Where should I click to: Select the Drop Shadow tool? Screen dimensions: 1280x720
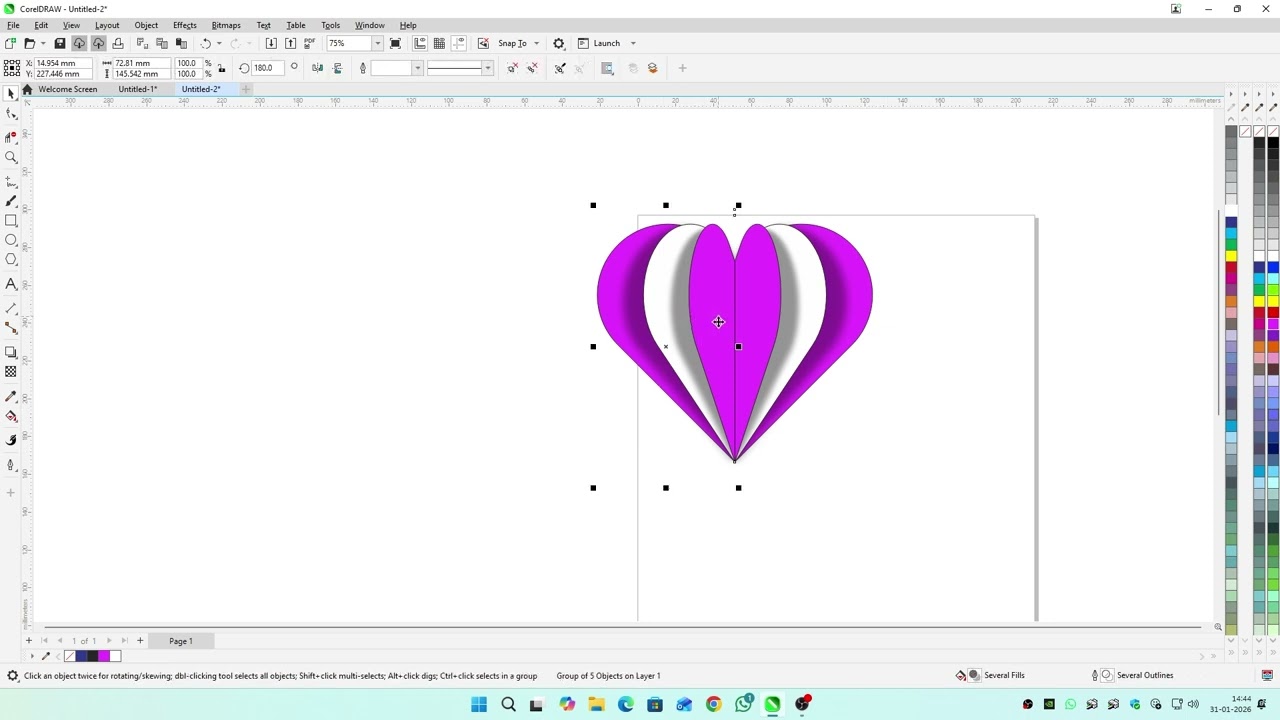coord(11,352)
